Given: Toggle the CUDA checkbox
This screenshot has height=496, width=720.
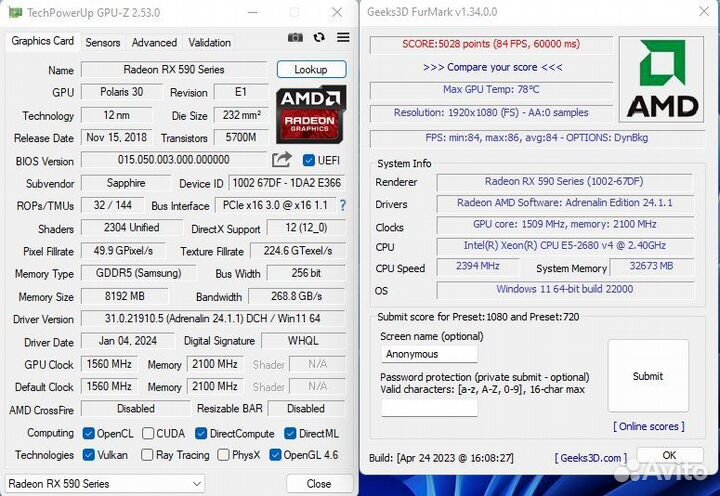Looking at the screenshot, I should click(x=148, y=434).
